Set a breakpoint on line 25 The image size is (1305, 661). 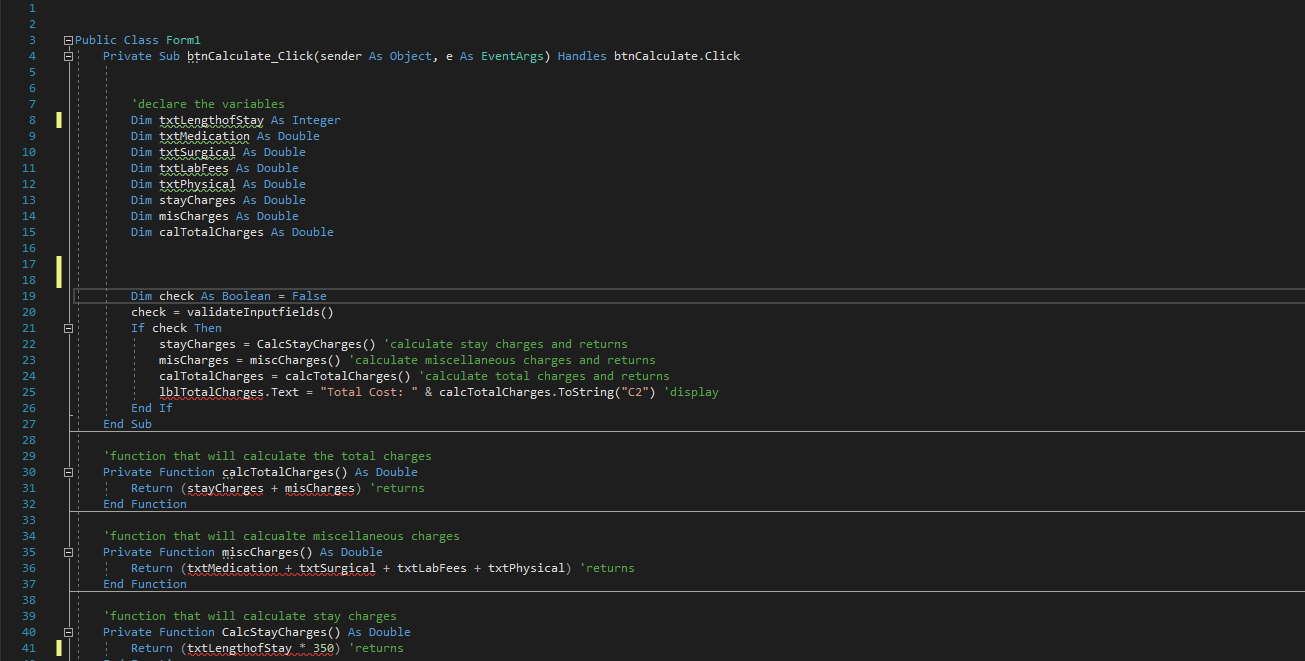tap(10, 391)
